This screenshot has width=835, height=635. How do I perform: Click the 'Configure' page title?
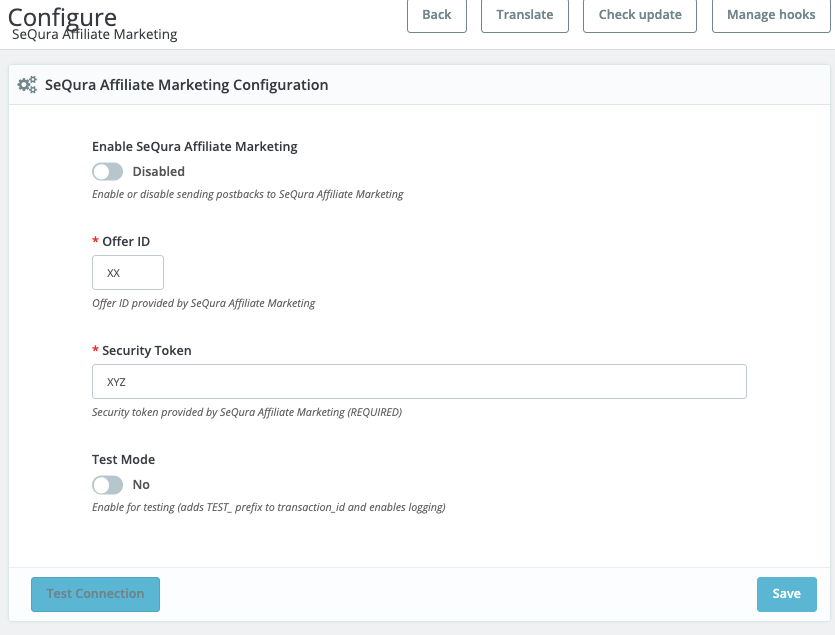click(x=62, y=17)
